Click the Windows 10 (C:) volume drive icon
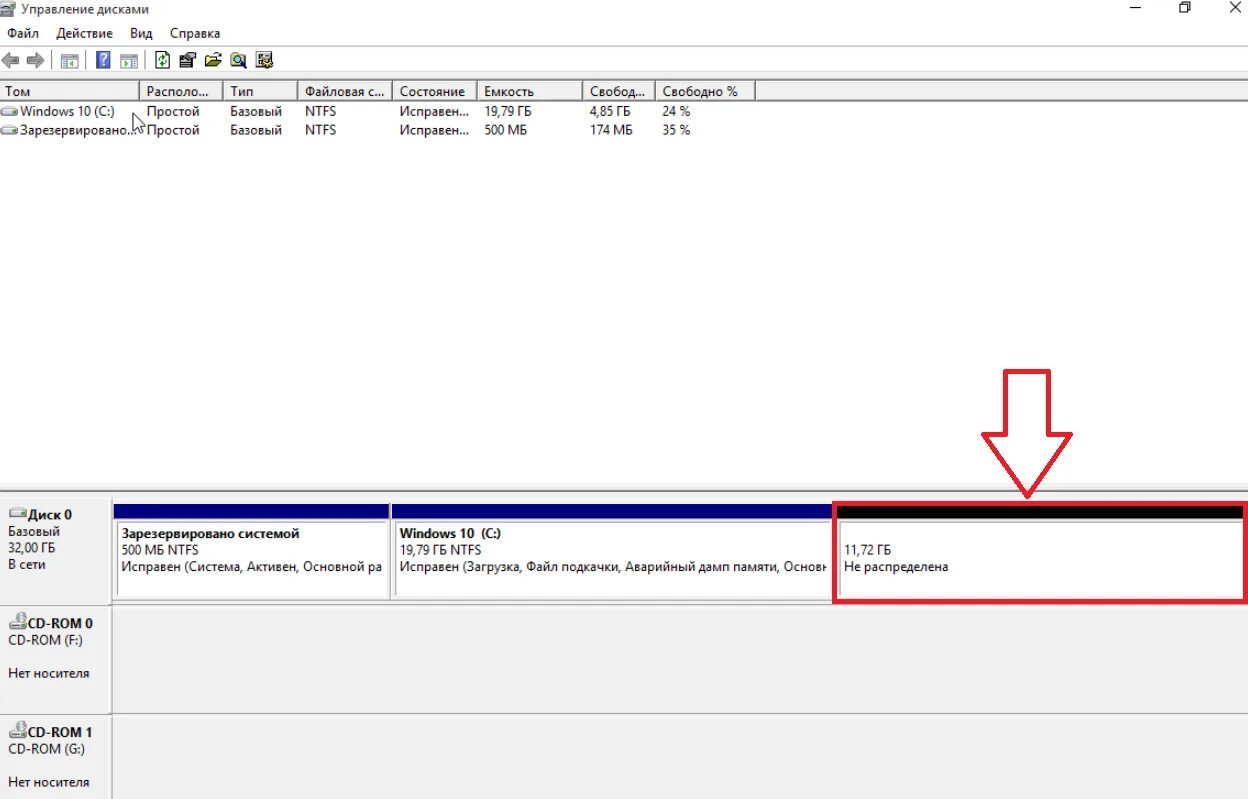 click(x=10, y=112)
